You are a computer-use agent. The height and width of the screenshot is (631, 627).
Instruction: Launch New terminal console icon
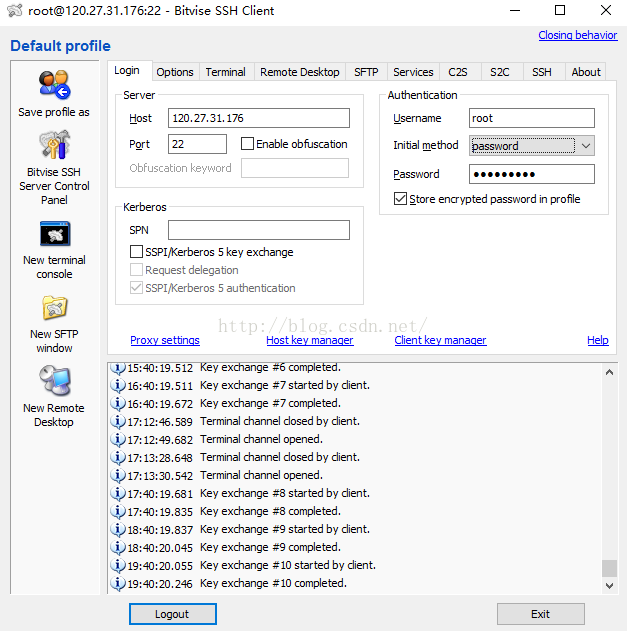click(55, 233)
